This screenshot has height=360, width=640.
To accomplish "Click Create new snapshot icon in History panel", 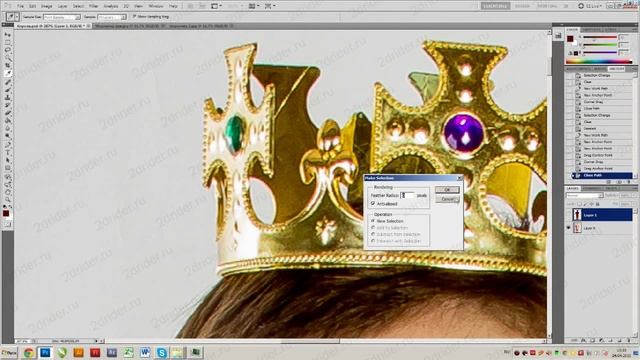I will [619, 182].
